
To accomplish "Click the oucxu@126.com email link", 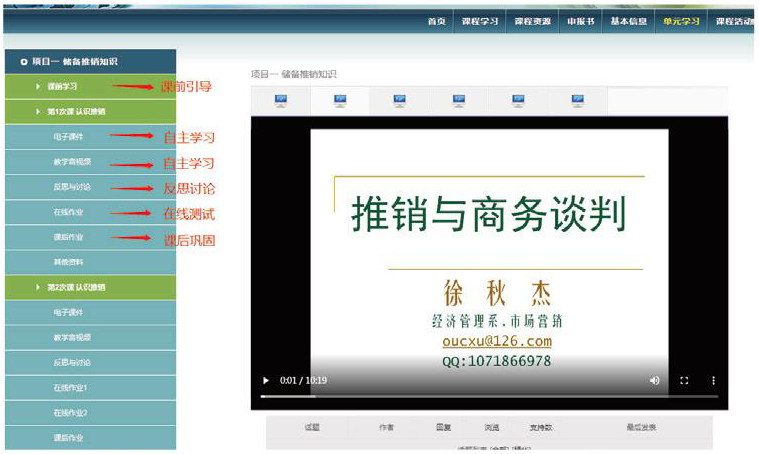I will [x=496, y=341].
